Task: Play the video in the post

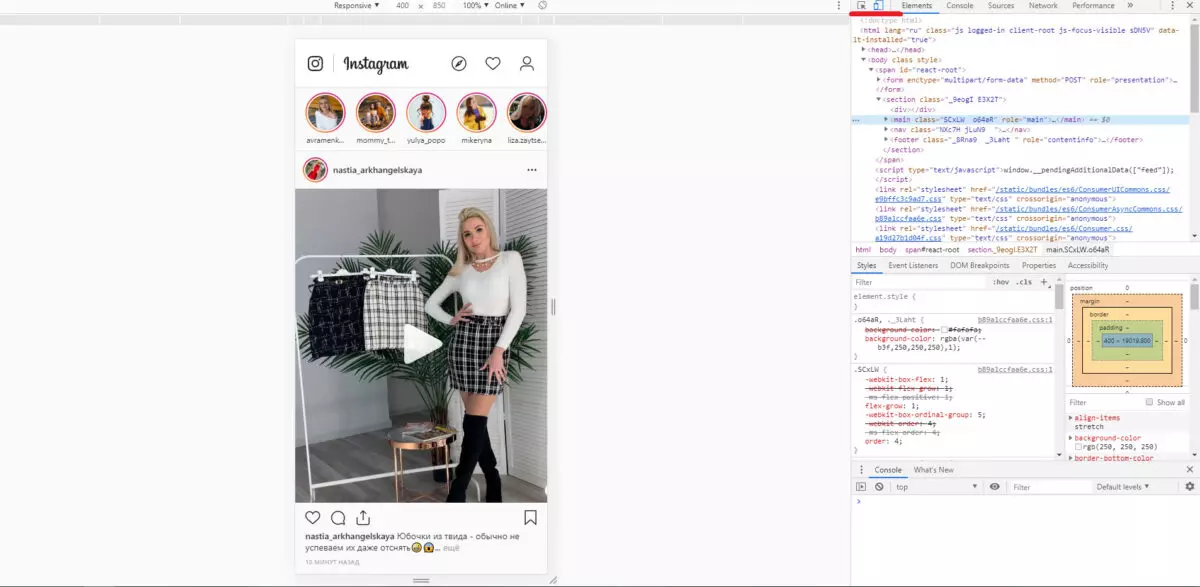Action: click(422, 345)
